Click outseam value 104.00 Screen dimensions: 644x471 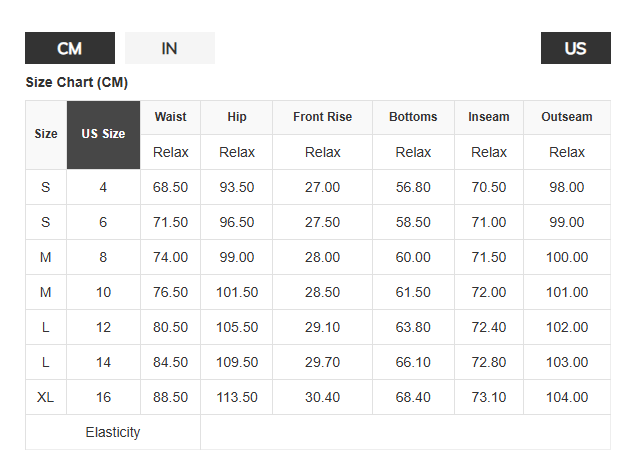[567, 397]
